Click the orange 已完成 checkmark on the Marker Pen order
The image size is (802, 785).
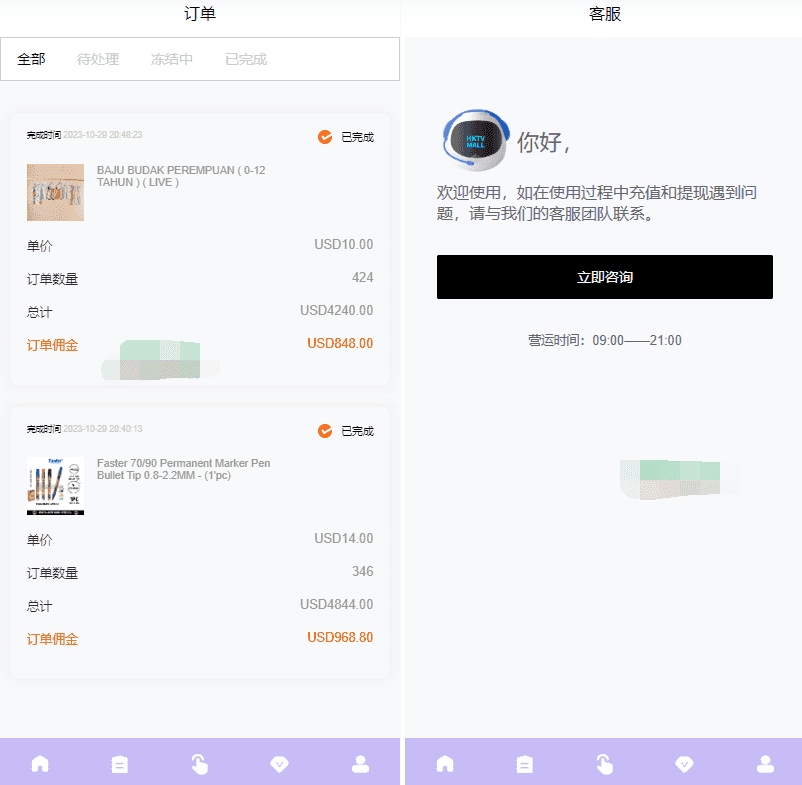point(325,431)
